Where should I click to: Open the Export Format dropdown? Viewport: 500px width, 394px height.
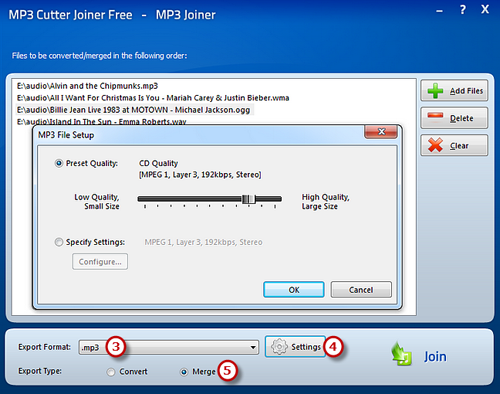pos(169,347)
